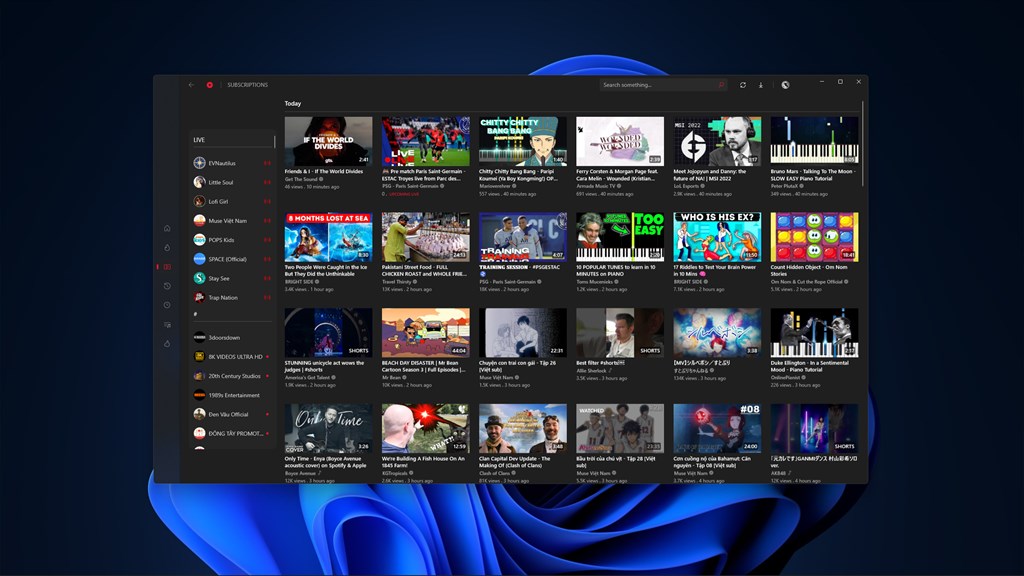
Task: Play 'If The World Divides' video thumbnail
Action: pos(328,141)
